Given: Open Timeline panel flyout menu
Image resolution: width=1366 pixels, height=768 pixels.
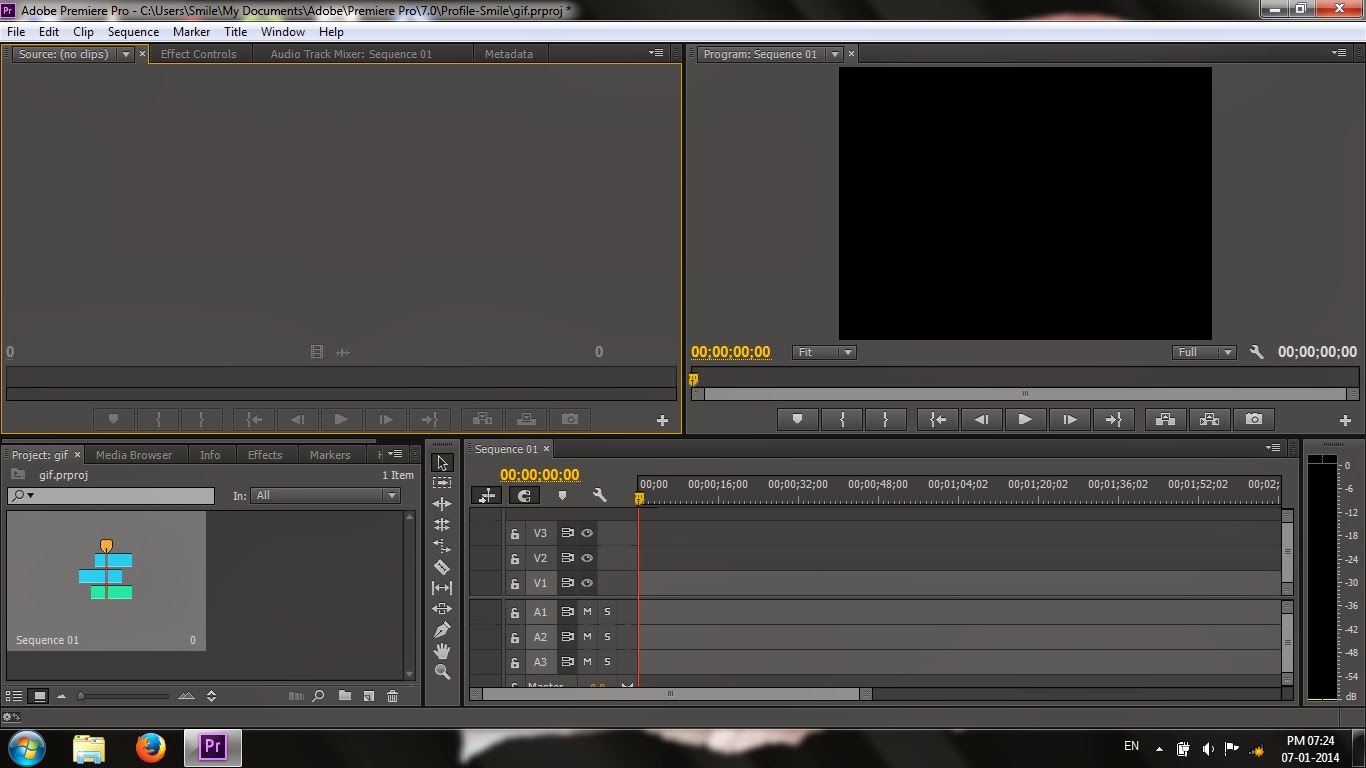Looking at the screenshot, I should (1273, 448).
